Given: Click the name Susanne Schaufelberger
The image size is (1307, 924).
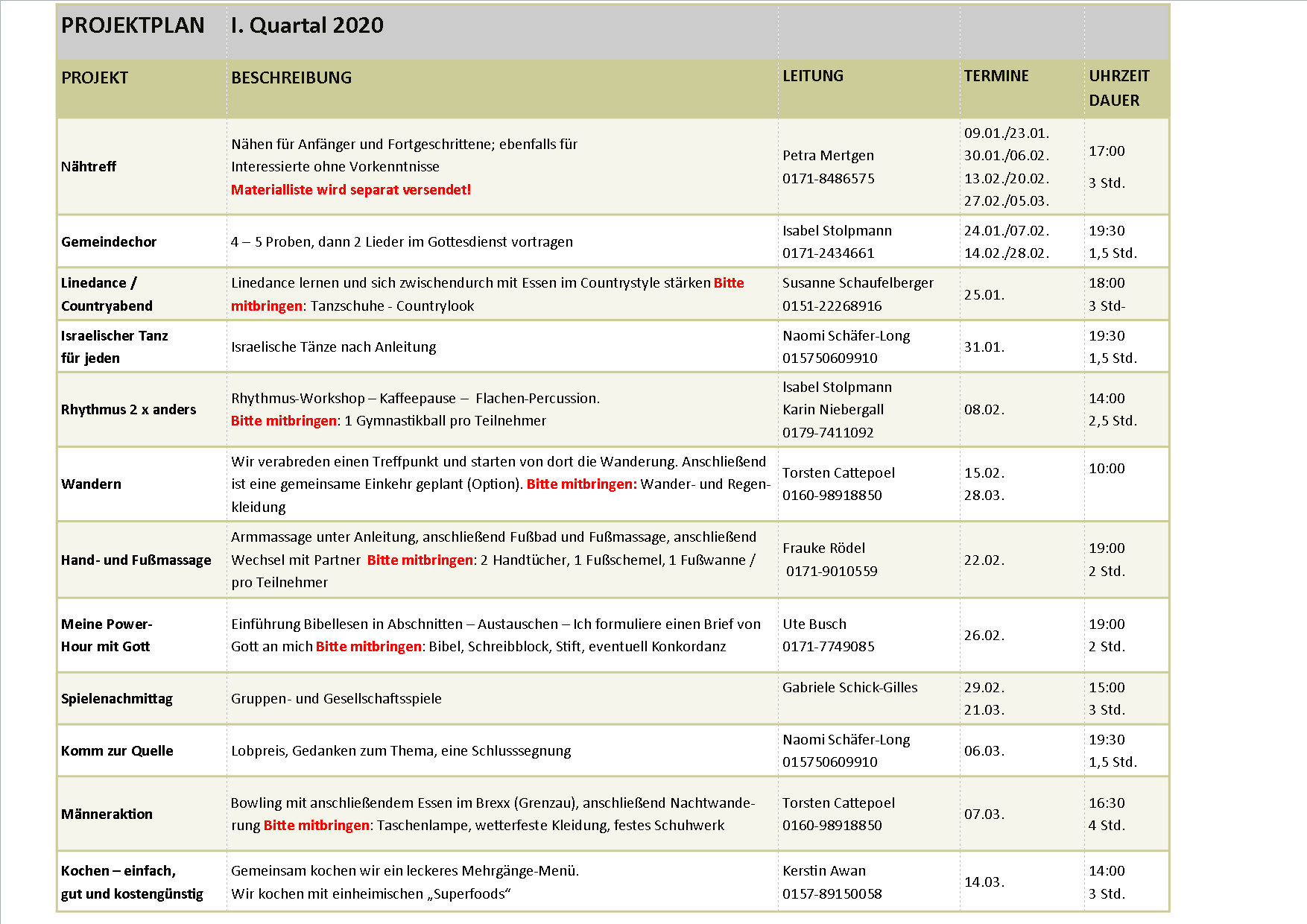Looking at the screenshot, I should pos(858,283).
